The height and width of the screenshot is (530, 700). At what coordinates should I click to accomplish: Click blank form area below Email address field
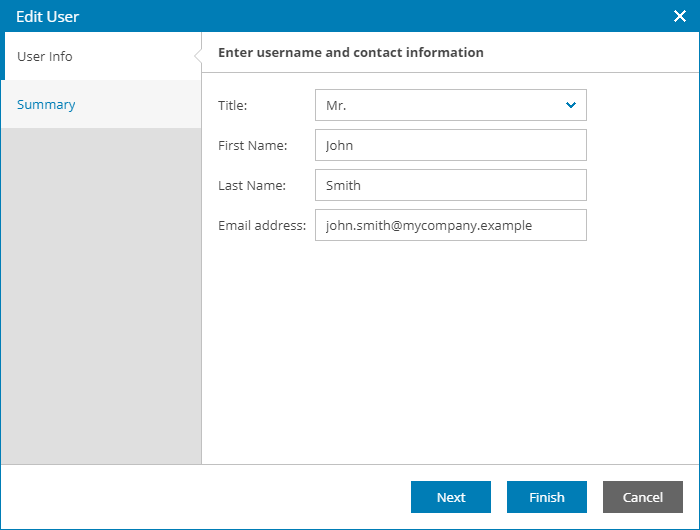[450, 350]
